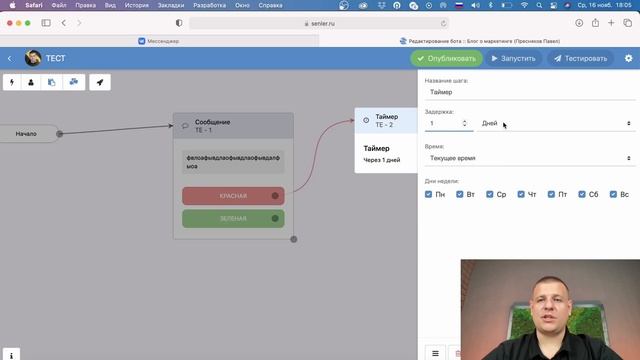Click the КРАСНАЯ button on message node

(x=233, y=196)
